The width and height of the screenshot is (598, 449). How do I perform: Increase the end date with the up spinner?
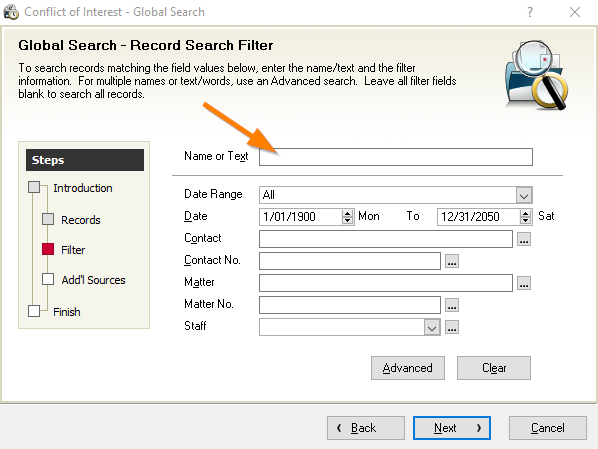click(x=526, y=213)
